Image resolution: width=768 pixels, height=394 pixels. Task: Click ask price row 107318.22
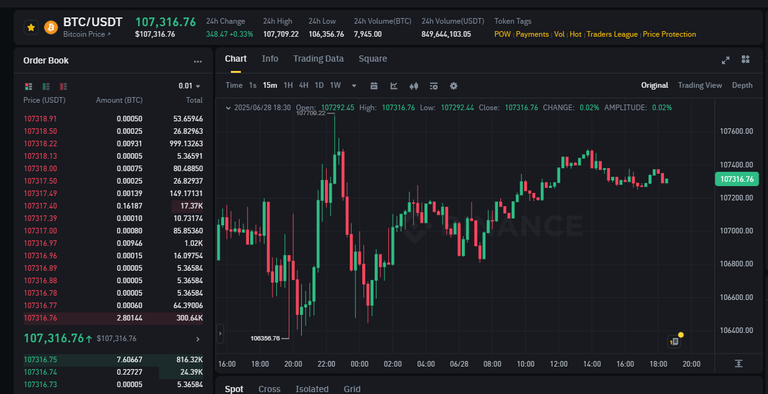pyautogui.click(x=113, y=144)
